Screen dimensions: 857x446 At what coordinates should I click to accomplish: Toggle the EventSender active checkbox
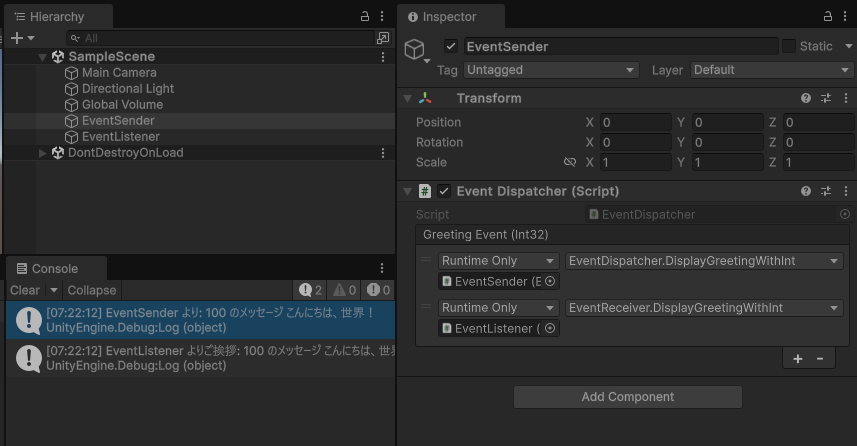[451, 46]
